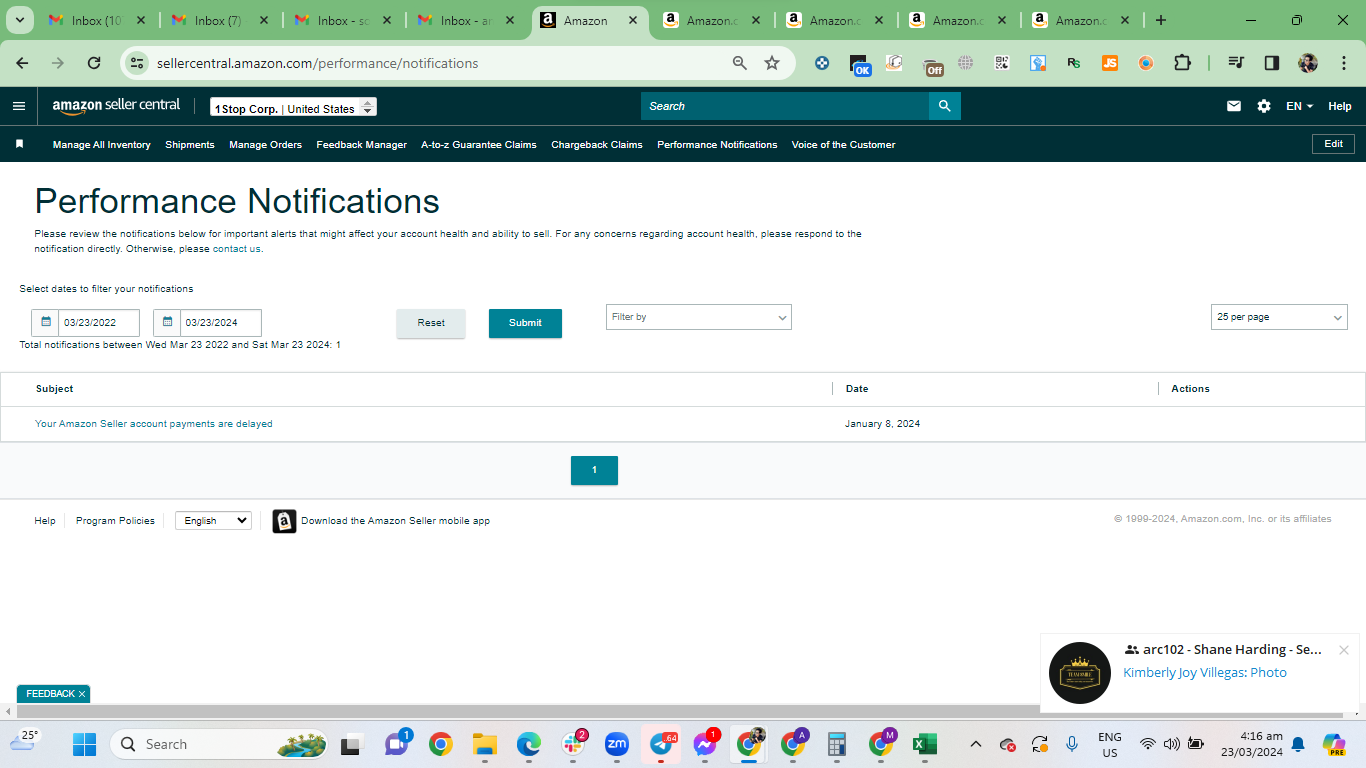Click inside the Seller Central Search field
1366x768 pixels.
click(x=785, y=106)
